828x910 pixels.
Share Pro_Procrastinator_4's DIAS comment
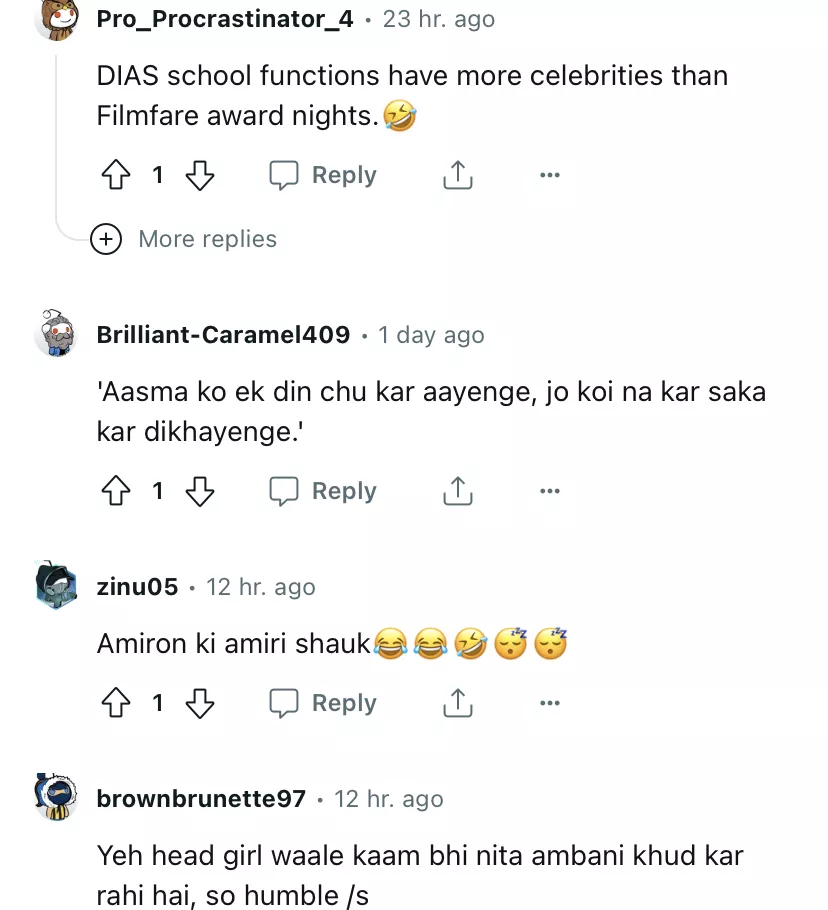457,176
